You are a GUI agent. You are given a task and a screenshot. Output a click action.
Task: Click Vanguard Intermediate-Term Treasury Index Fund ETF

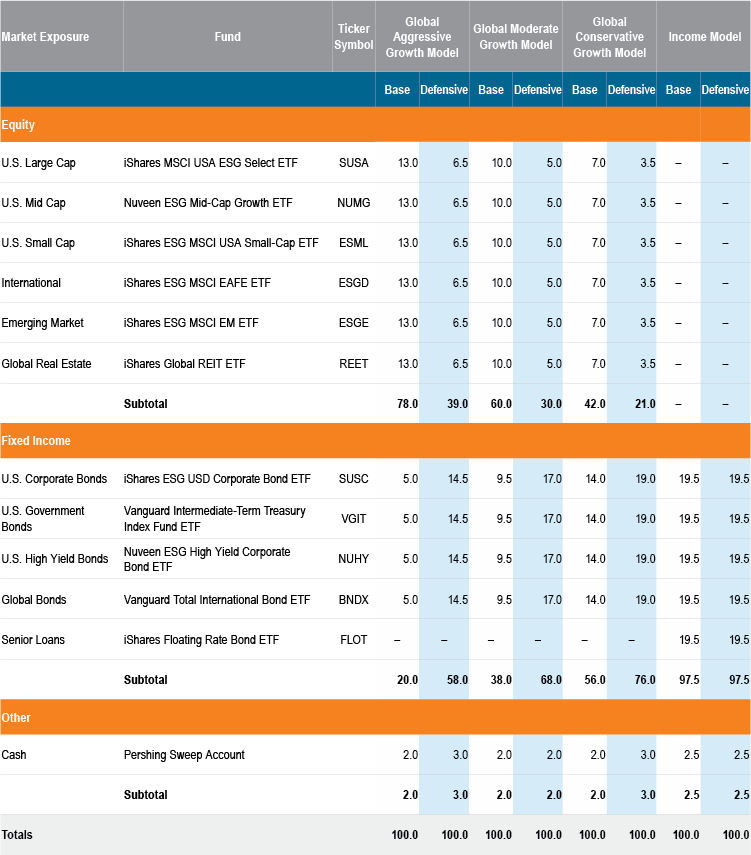214,519
